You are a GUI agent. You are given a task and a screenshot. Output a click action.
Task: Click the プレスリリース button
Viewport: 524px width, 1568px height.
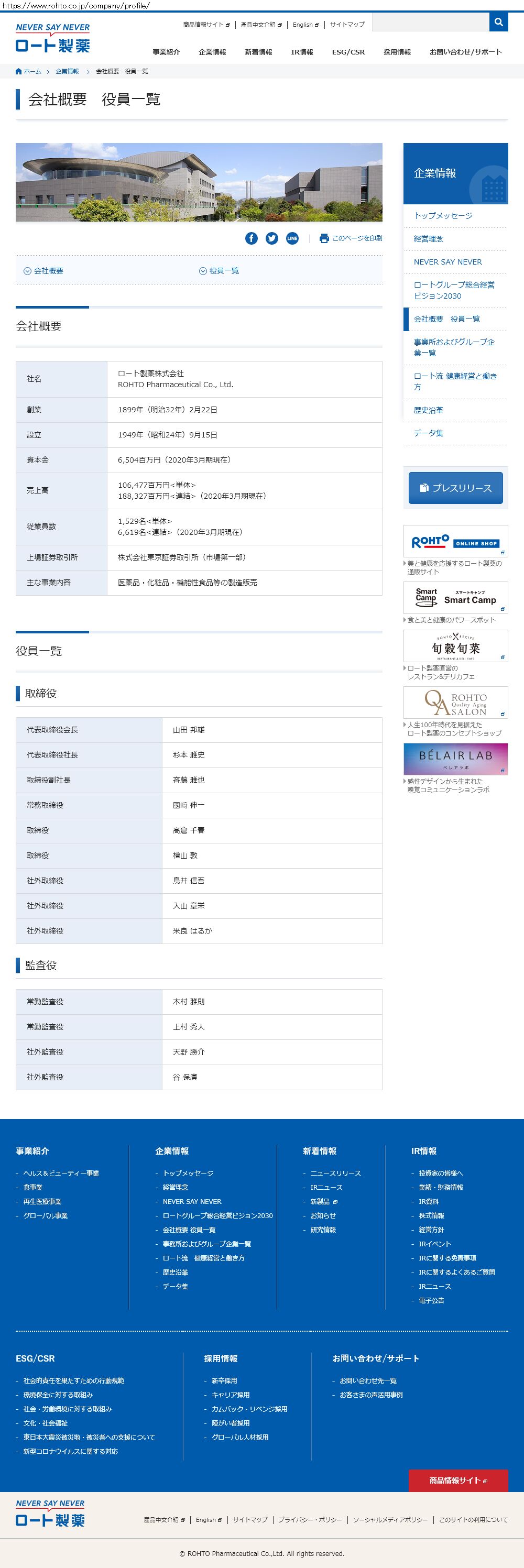pos(456,488)
